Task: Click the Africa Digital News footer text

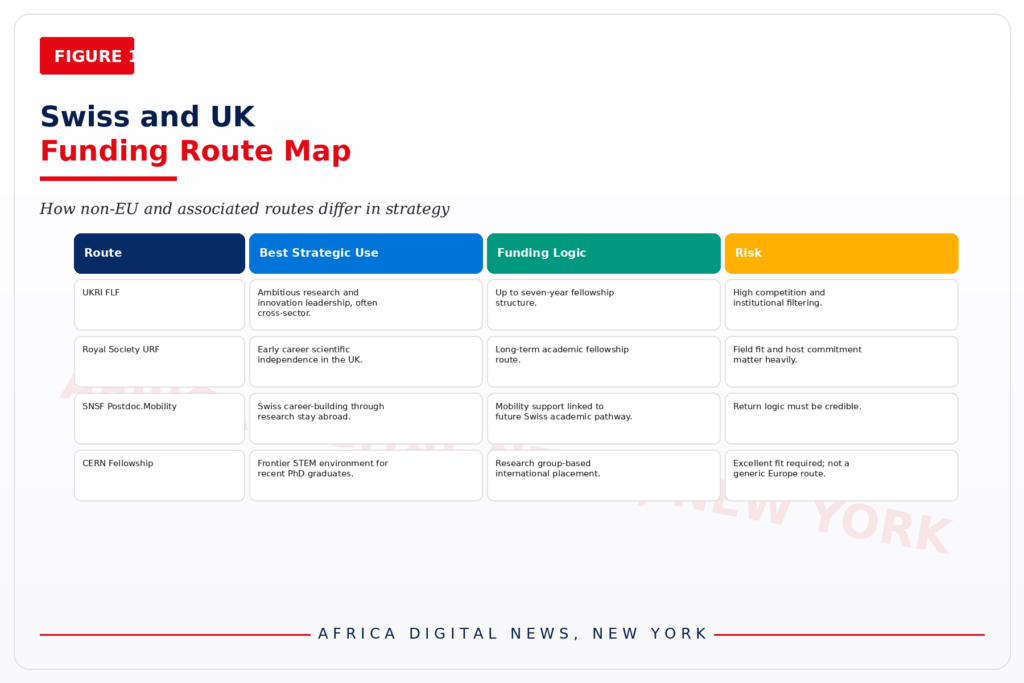Action: (513, 633)
